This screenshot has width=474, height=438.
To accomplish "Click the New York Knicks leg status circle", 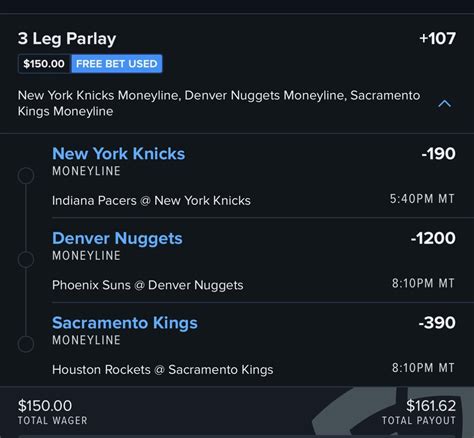I will pyautogui.click(x=26, y=175).
